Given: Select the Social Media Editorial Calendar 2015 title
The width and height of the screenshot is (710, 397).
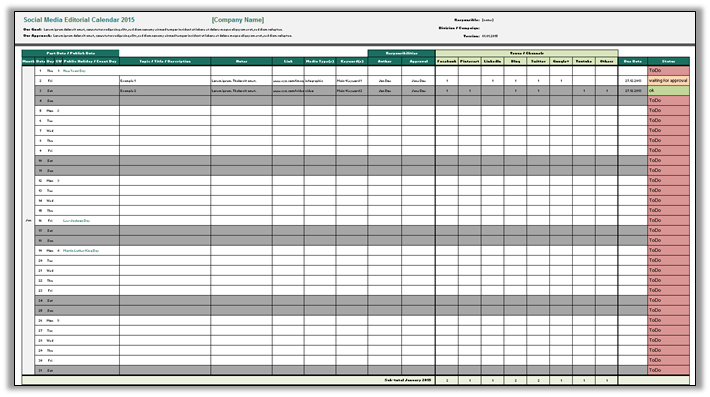Looking at the screenshot, I should pos(79,20).
